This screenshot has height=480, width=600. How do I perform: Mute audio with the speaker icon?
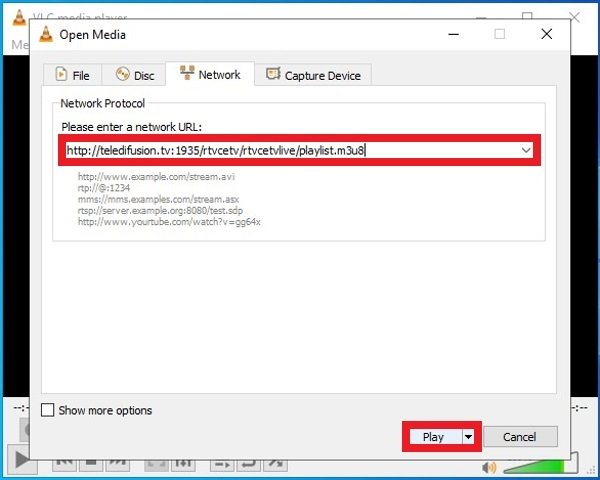pos(489,467)
